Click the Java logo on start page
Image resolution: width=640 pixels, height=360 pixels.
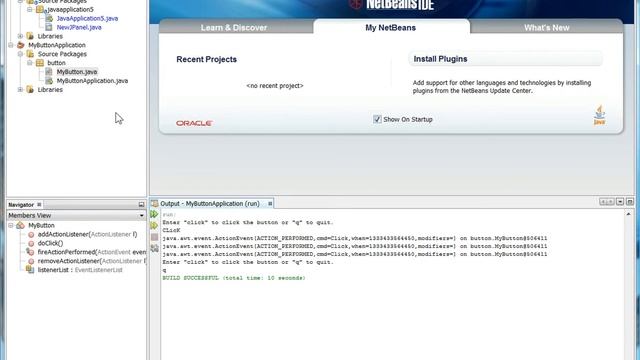click(x=599, y=115)
